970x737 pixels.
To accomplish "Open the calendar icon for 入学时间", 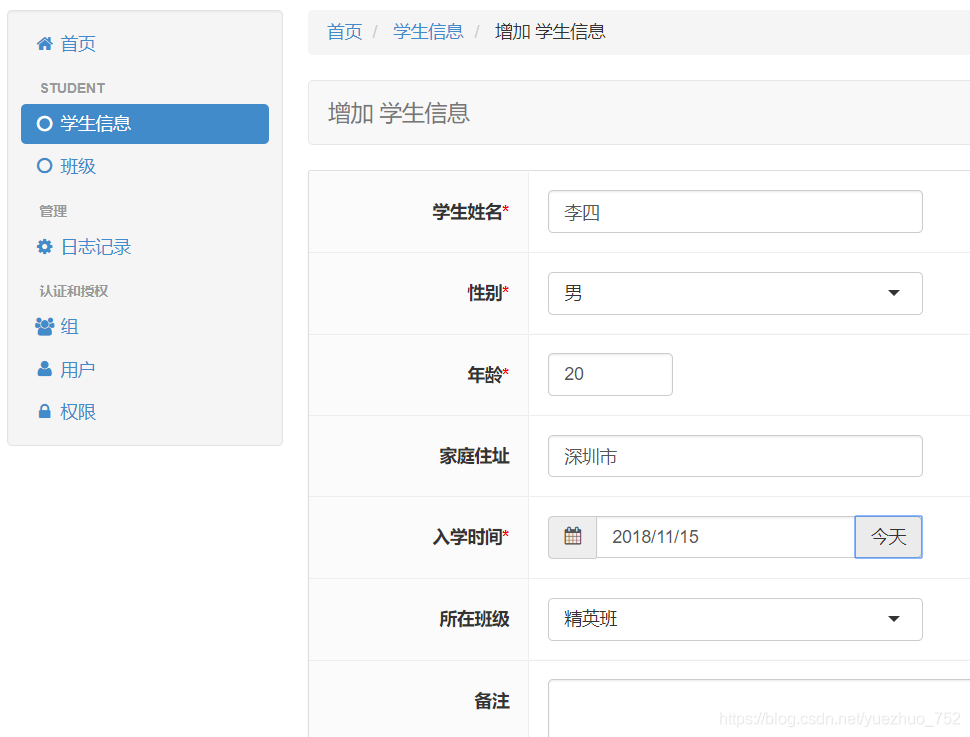I will click(x=572, y=537).
